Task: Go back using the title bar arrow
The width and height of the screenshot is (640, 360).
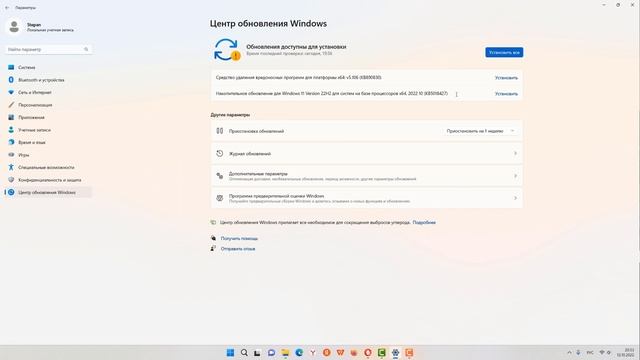Action: [x=7, y=8]
